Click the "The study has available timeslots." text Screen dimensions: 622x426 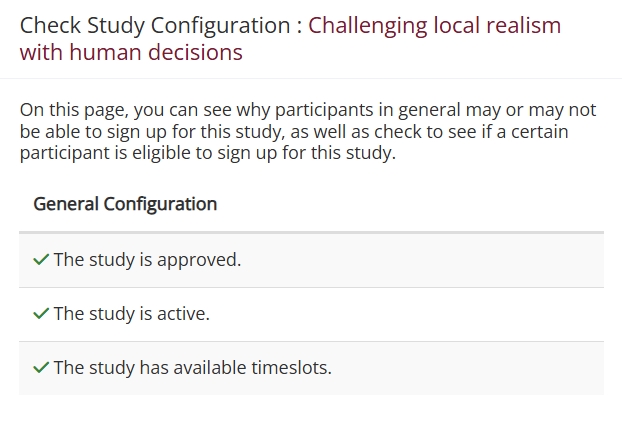[x=192, y=368]
